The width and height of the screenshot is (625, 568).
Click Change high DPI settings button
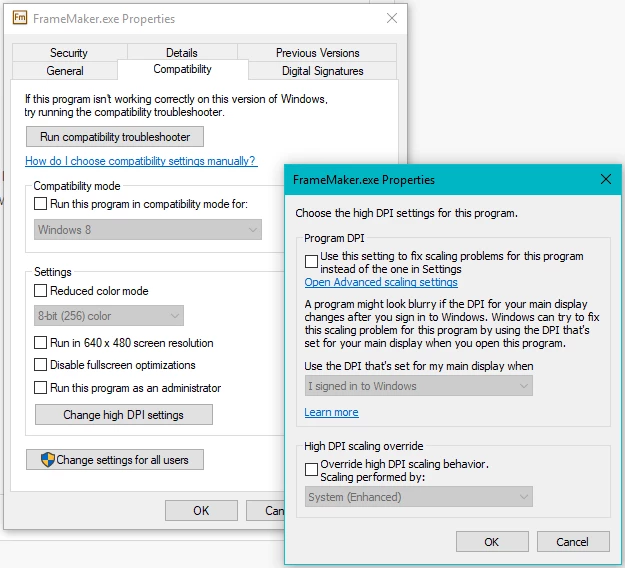coord(124,415)
